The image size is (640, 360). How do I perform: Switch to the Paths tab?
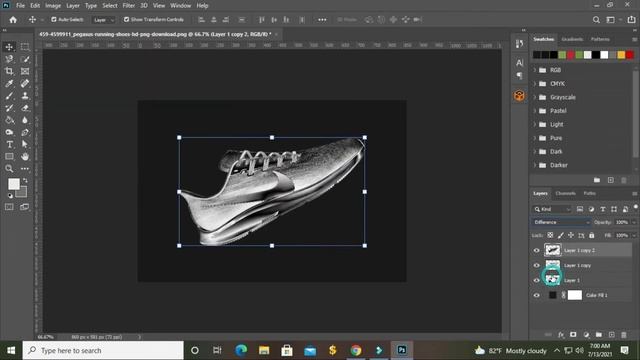589,193
